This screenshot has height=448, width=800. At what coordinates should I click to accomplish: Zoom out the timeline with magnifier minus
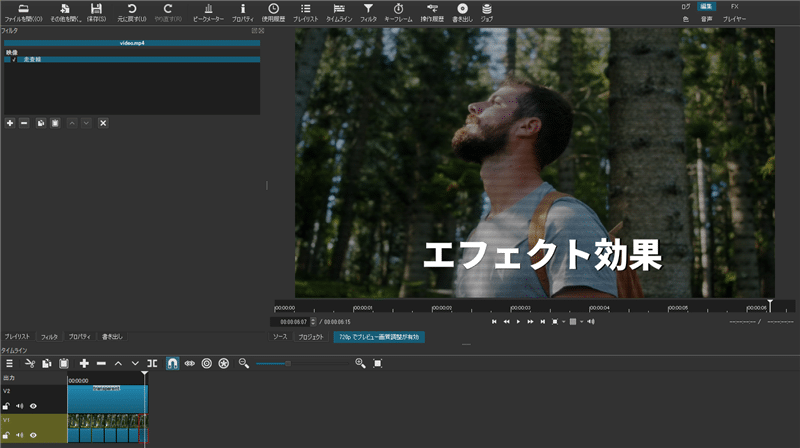(244, 363)
